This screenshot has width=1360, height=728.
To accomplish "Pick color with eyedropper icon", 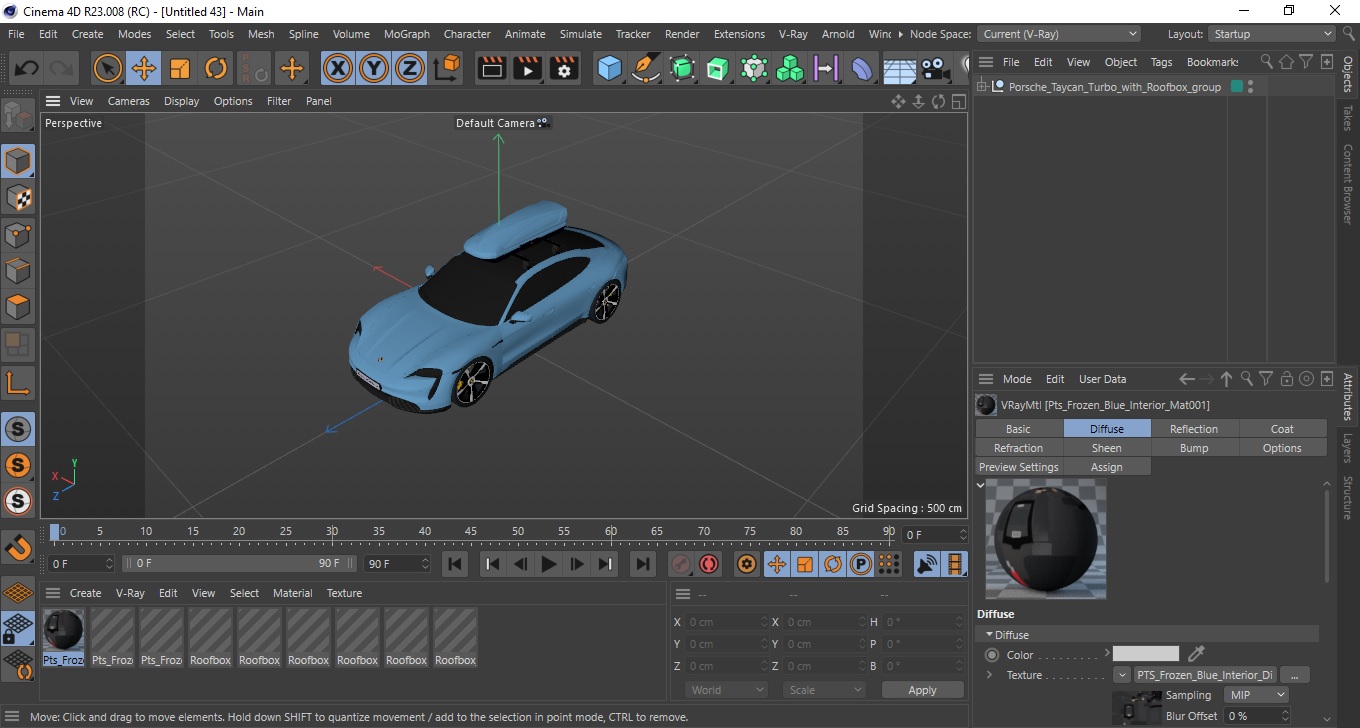I will [x=1196, y=654].
